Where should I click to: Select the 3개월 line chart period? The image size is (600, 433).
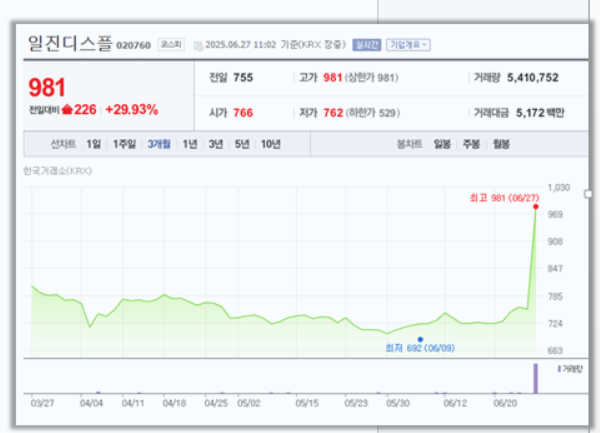[159, 144]
